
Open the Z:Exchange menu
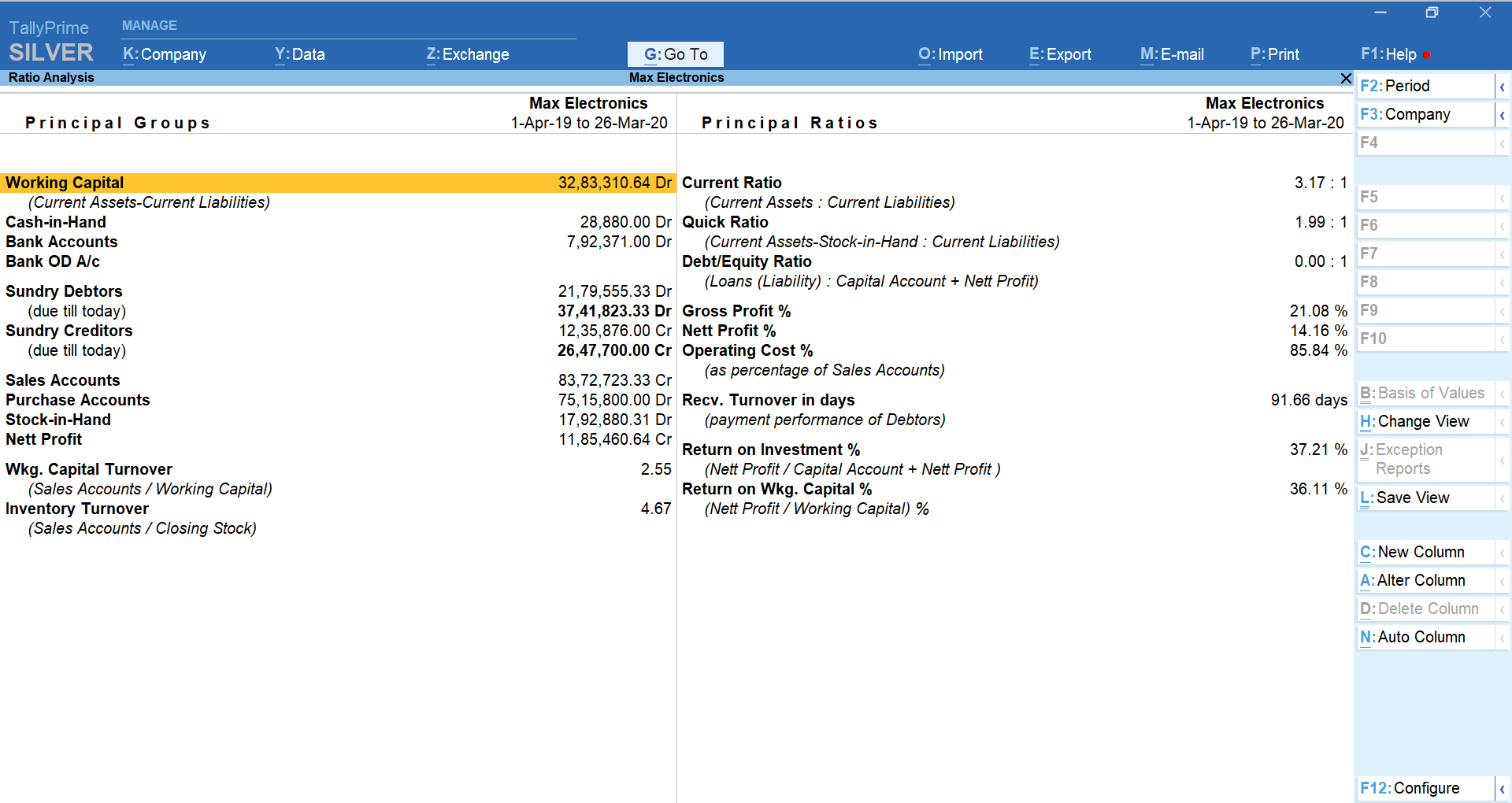pyautogui.click(x=468, y=54)
